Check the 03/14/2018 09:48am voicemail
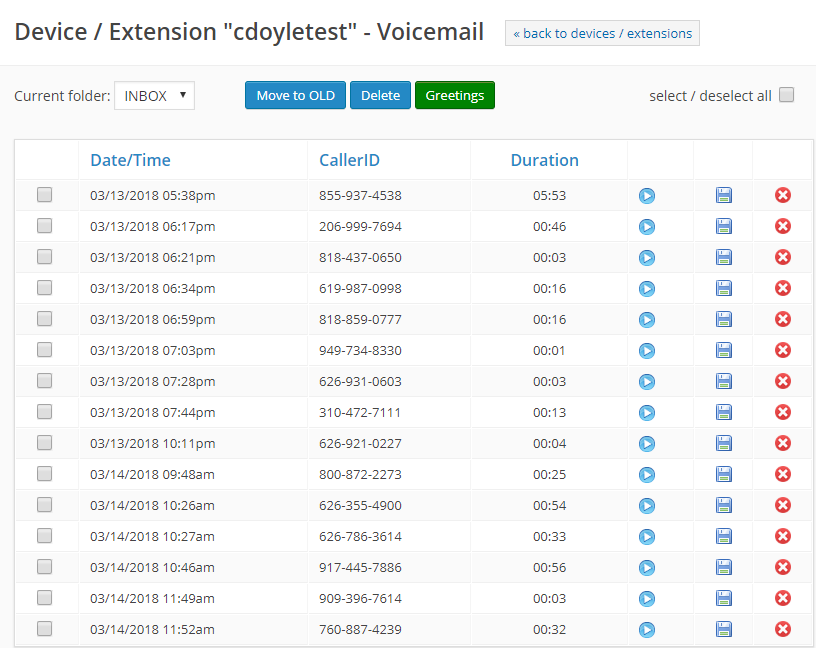816x648 pixels. pyautogui.click(x=44, y=474)
